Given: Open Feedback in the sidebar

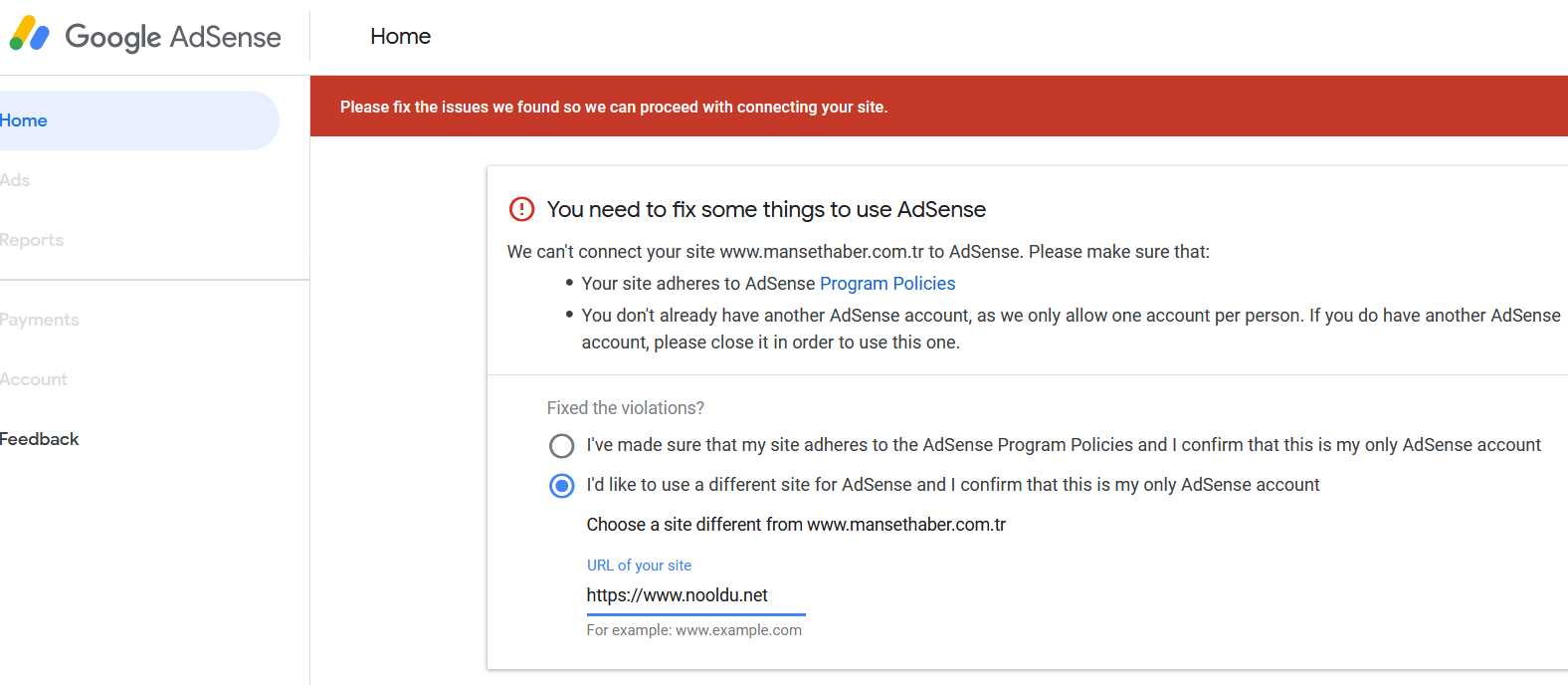Looking at the screenshot, I should click(x=40, y=439).
